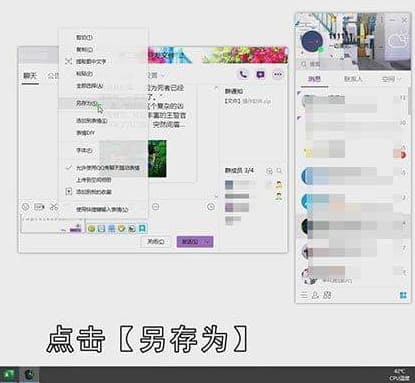
Task: Switch to the 联系人 tab in QQ panel
Action: (353, 79)
